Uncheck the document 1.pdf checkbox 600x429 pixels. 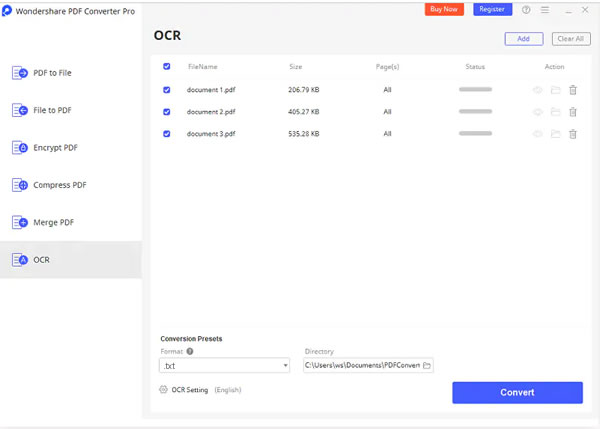click(x=167, y=90)
